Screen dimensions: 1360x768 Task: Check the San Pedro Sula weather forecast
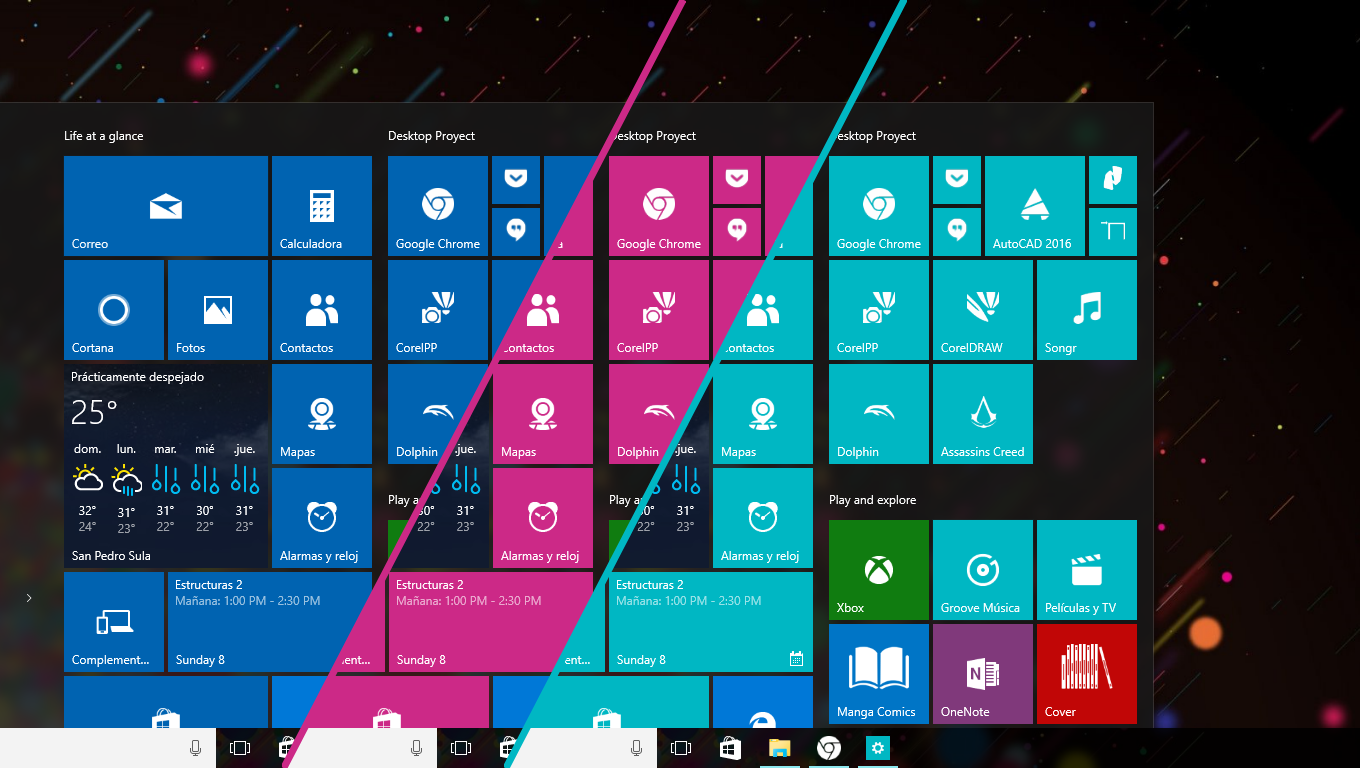pos(165,465)
